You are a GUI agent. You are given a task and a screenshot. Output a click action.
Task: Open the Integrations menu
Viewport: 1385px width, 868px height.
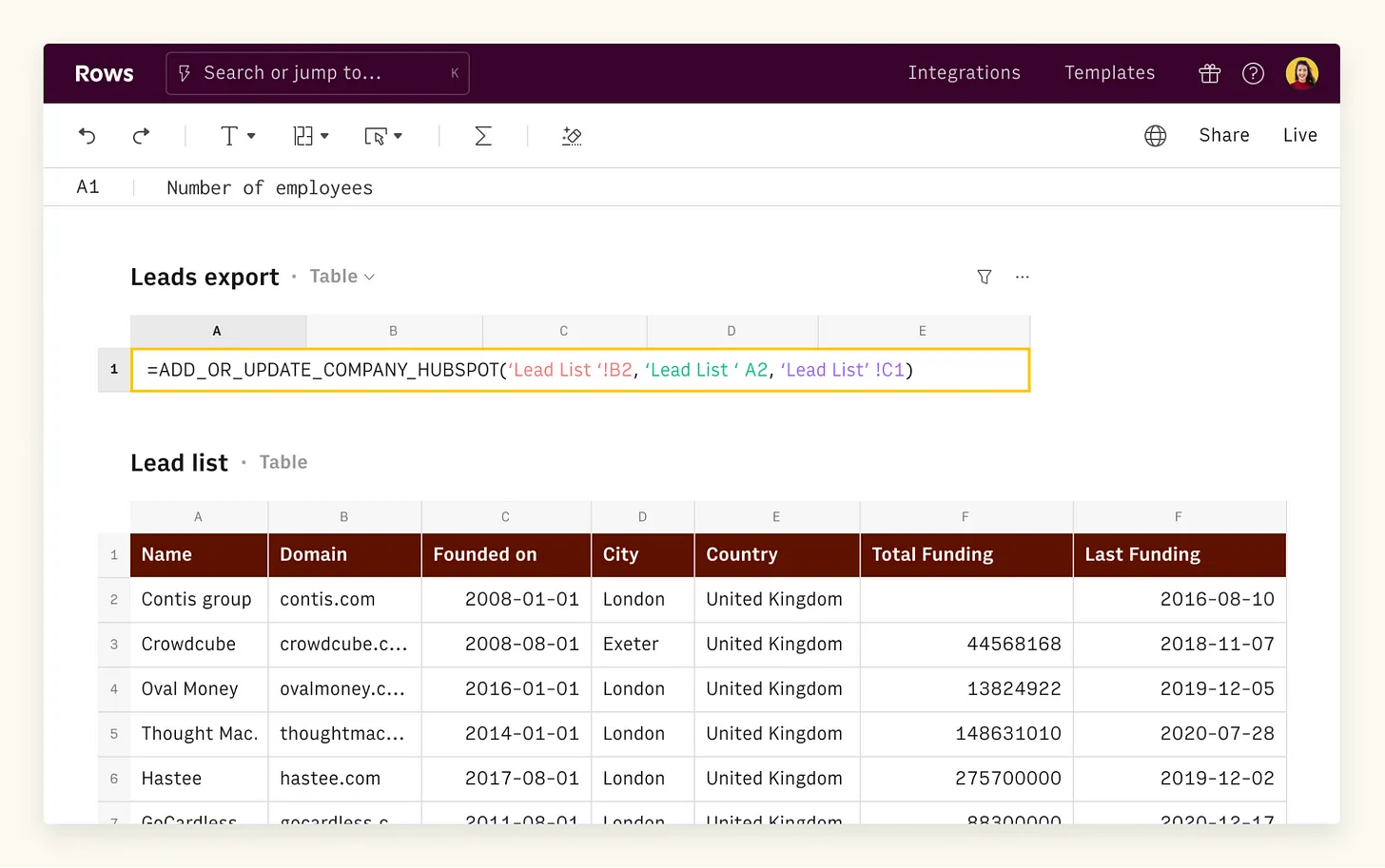964,73
